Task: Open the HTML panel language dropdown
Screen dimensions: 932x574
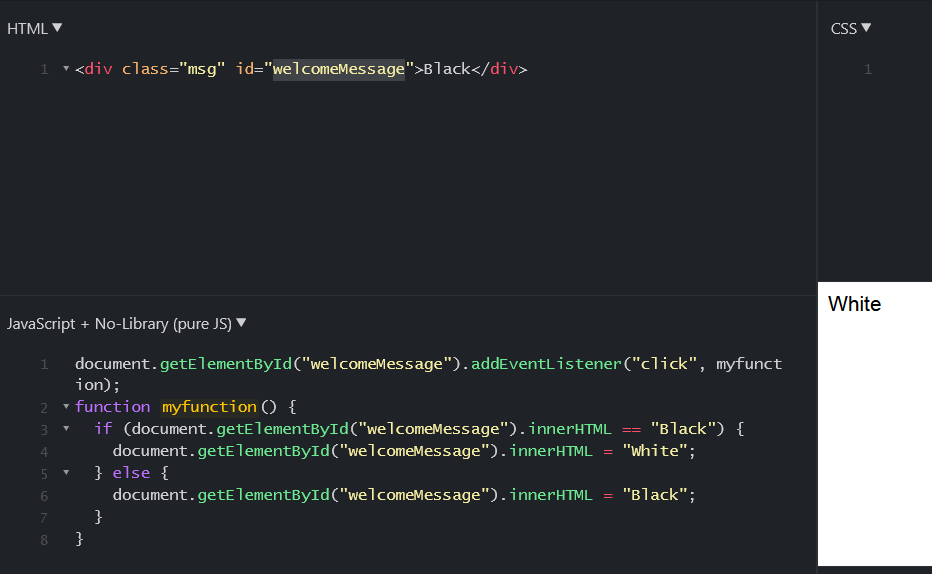Action: point(34,29)
